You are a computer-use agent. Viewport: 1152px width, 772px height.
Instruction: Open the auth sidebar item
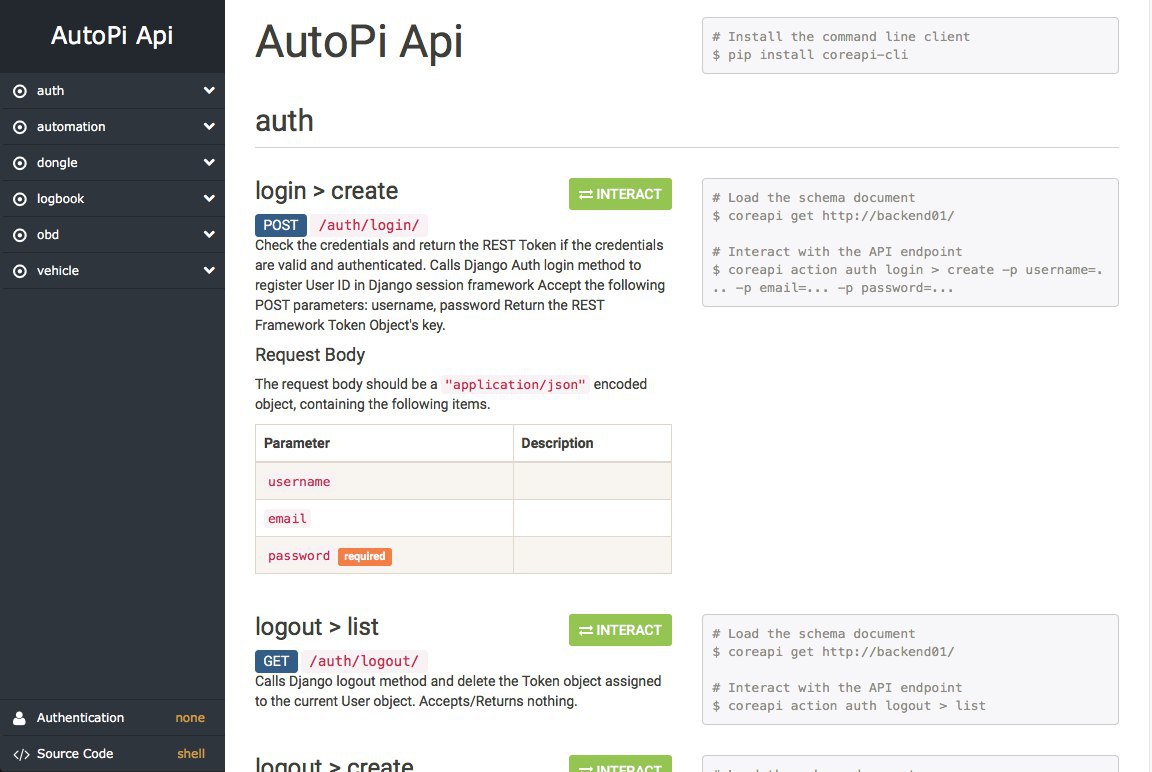click(112, 91)
